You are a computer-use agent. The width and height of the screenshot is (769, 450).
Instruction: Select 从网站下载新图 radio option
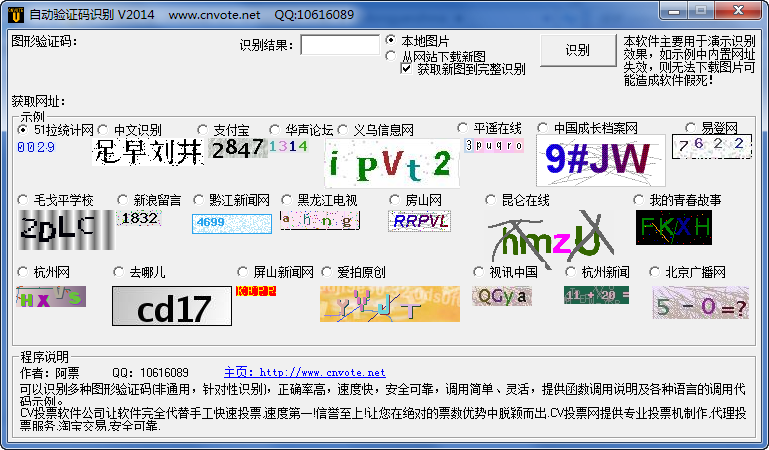point(391,57)
